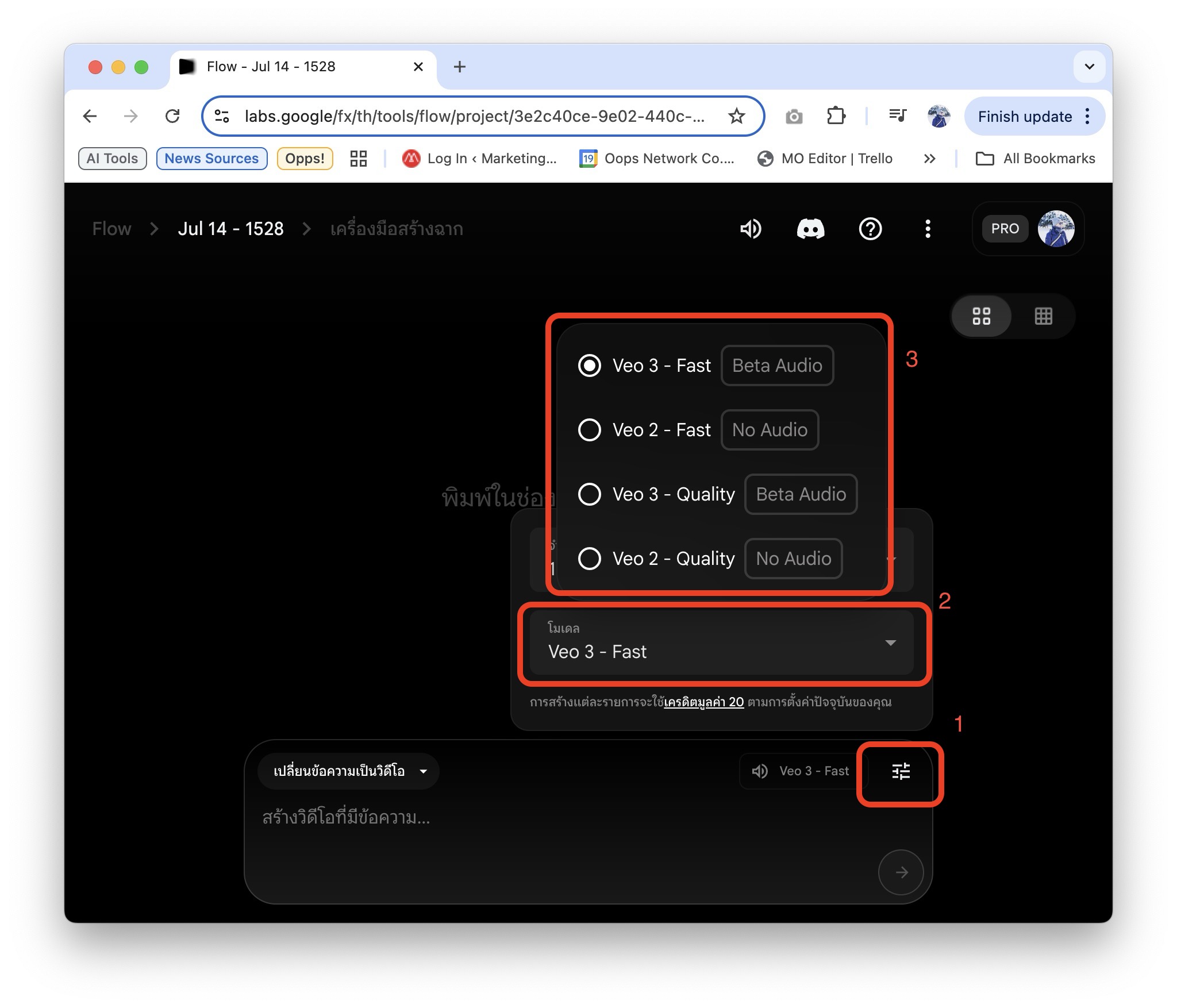Switch to large tile view
Viewport: 1177px width, 1008px height.
tap(982, 316)
